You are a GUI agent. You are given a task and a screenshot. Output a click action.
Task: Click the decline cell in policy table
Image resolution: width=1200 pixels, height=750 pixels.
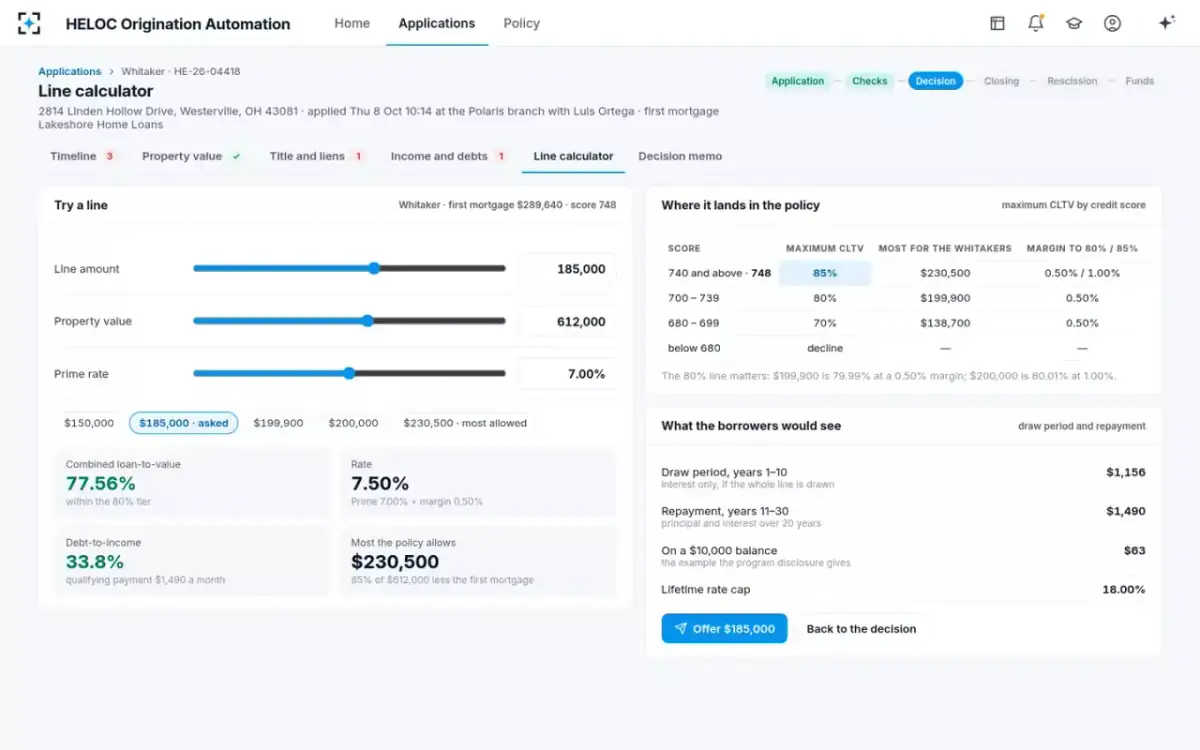click(825, 348)
